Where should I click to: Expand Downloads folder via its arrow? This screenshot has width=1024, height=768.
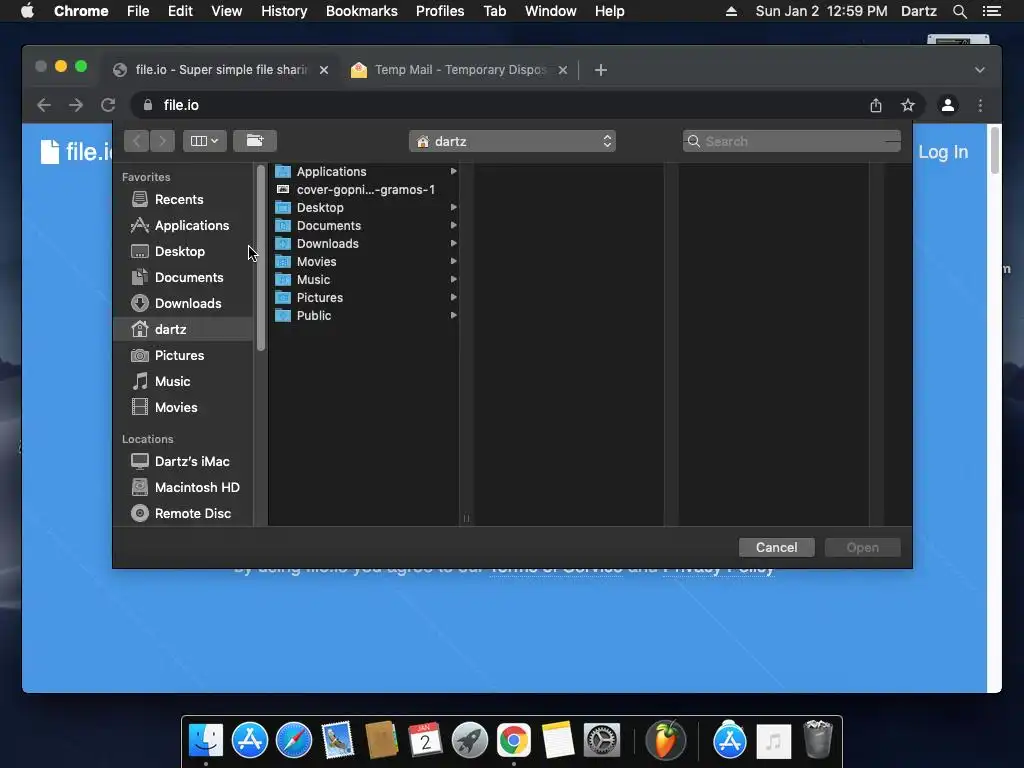(x=453, y=243)
